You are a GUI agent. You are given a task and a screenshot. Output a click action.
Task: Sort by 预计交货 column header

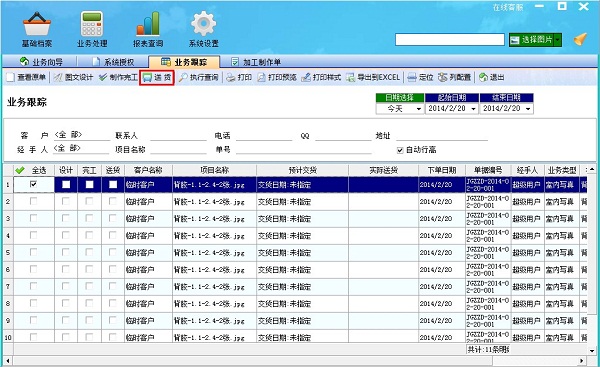tap(302, 170)
